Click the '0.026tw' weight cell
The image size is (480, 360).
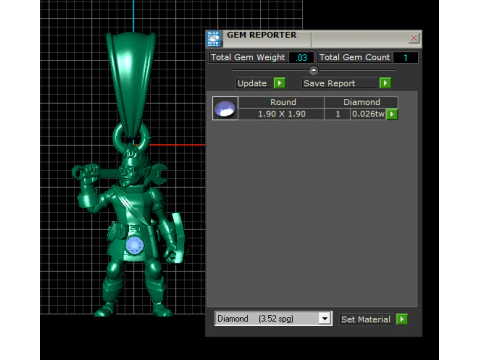[368, 114]
